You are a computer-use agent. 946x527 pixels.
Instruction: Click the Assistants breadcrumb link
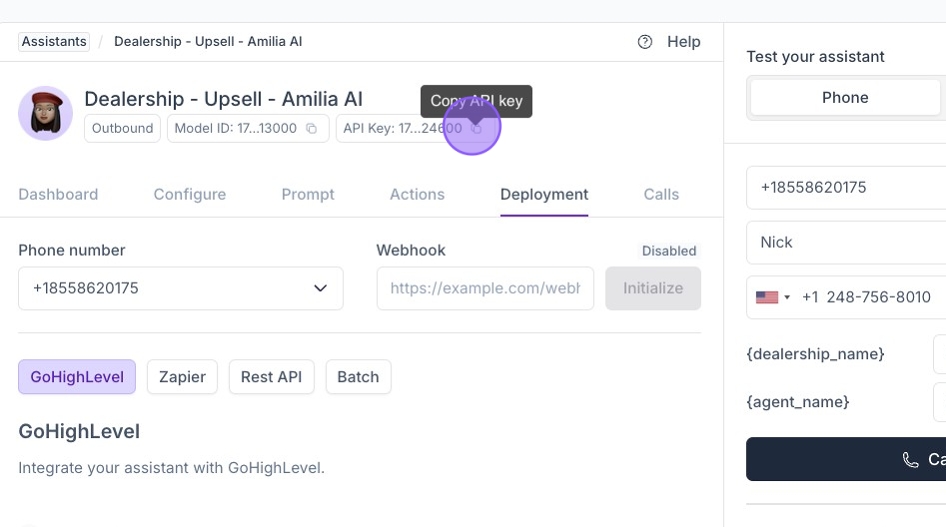(54, 42)
